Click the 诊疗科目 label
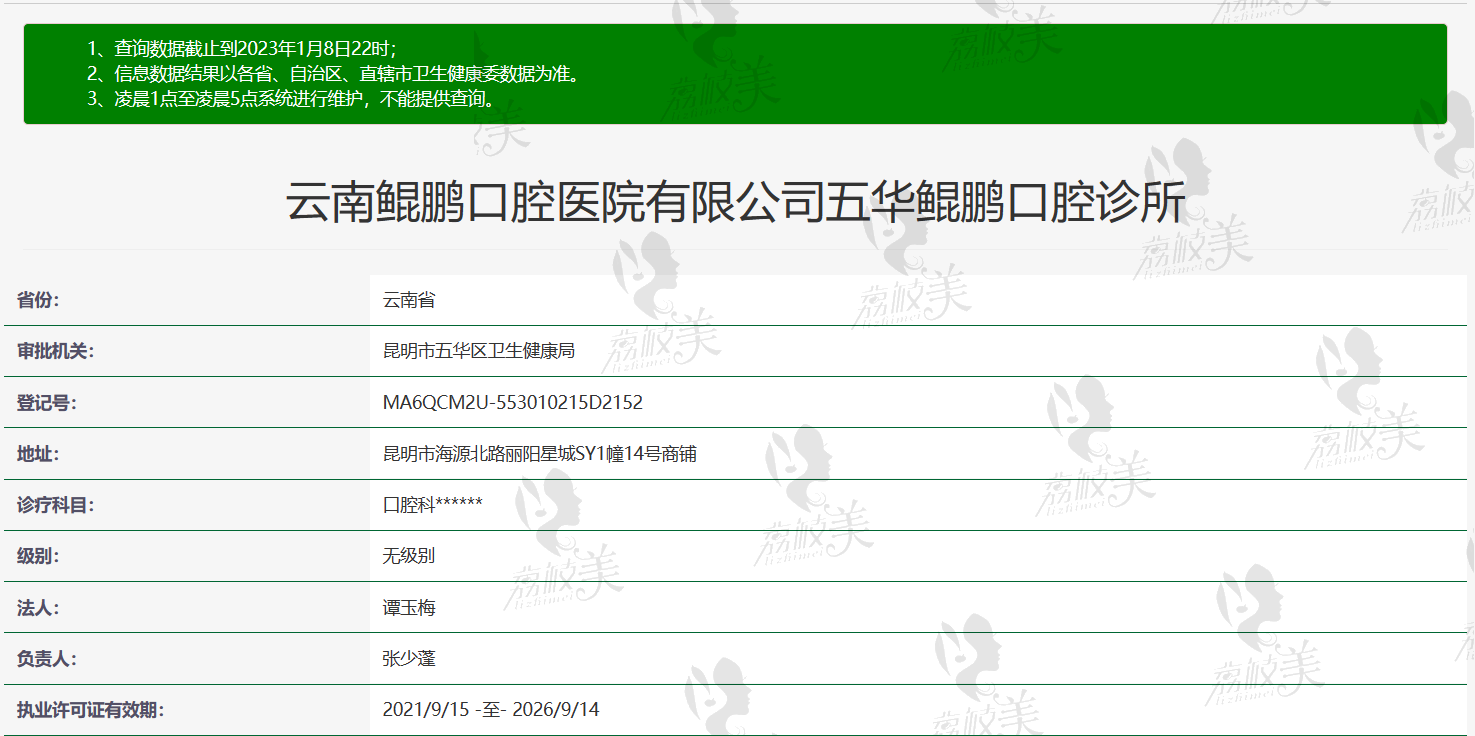Screen dimensions: 1475x736 point(55,505)
